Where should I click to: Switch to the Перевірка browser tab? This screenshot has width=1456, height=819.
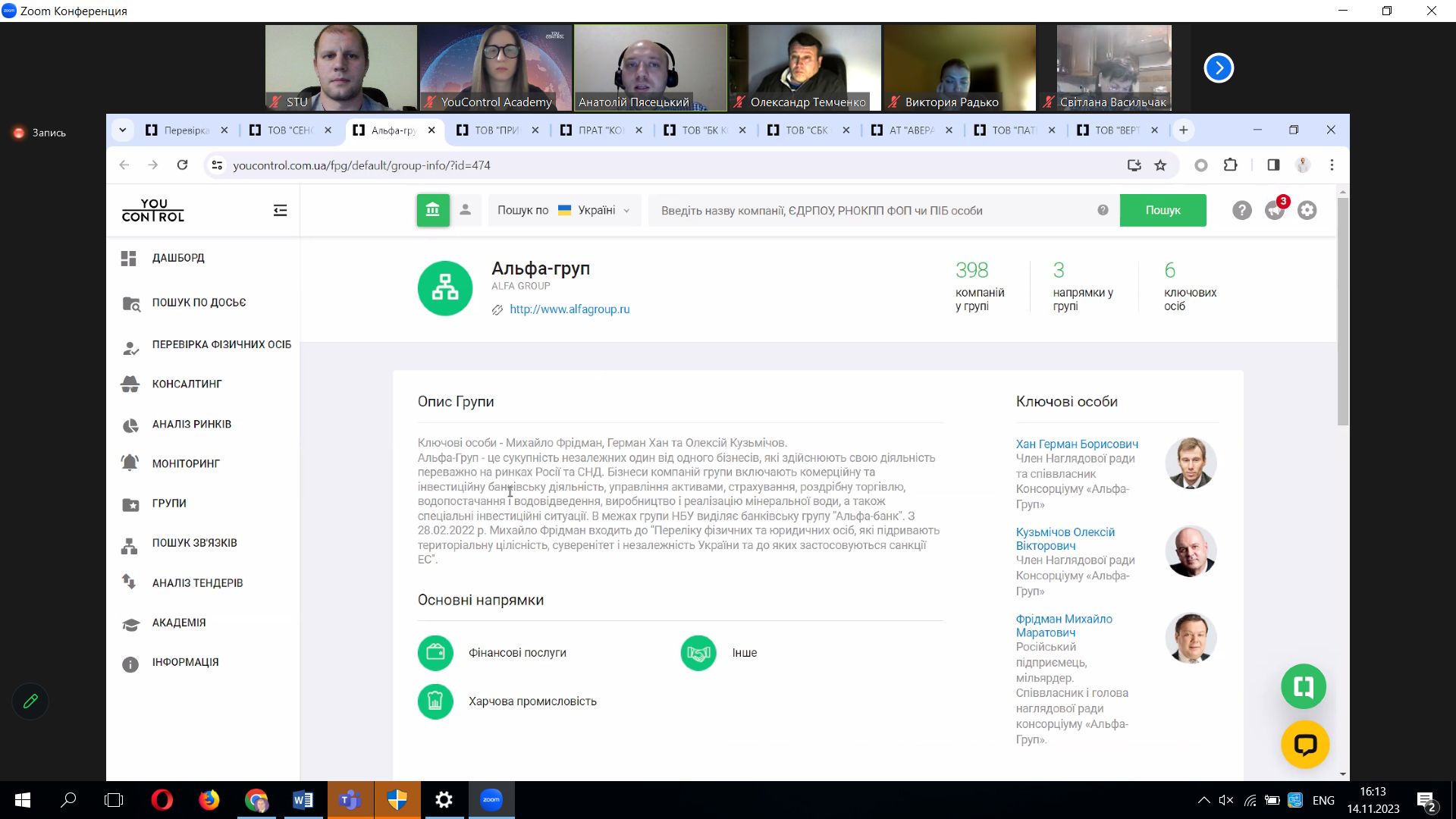(186, 130)
